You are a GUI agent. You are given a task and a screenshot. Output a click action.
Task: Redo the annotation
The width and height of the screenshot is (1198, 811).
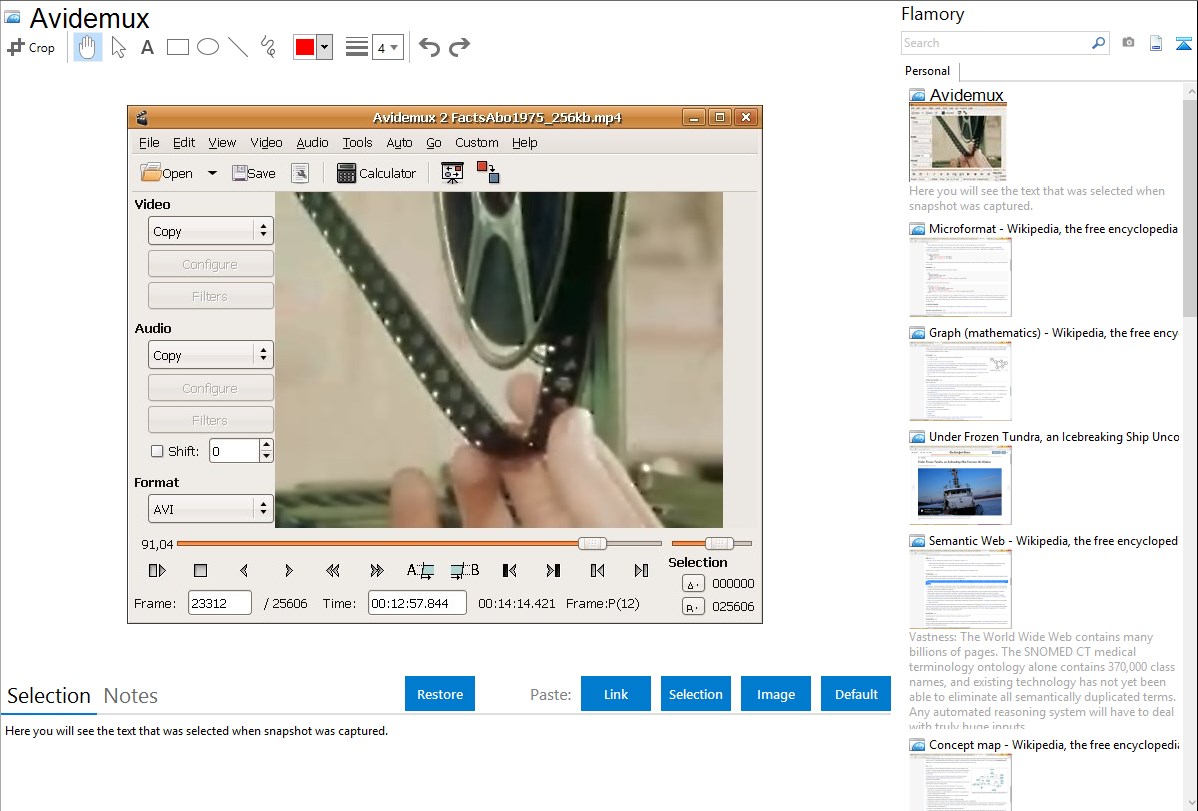pos(459,47)
